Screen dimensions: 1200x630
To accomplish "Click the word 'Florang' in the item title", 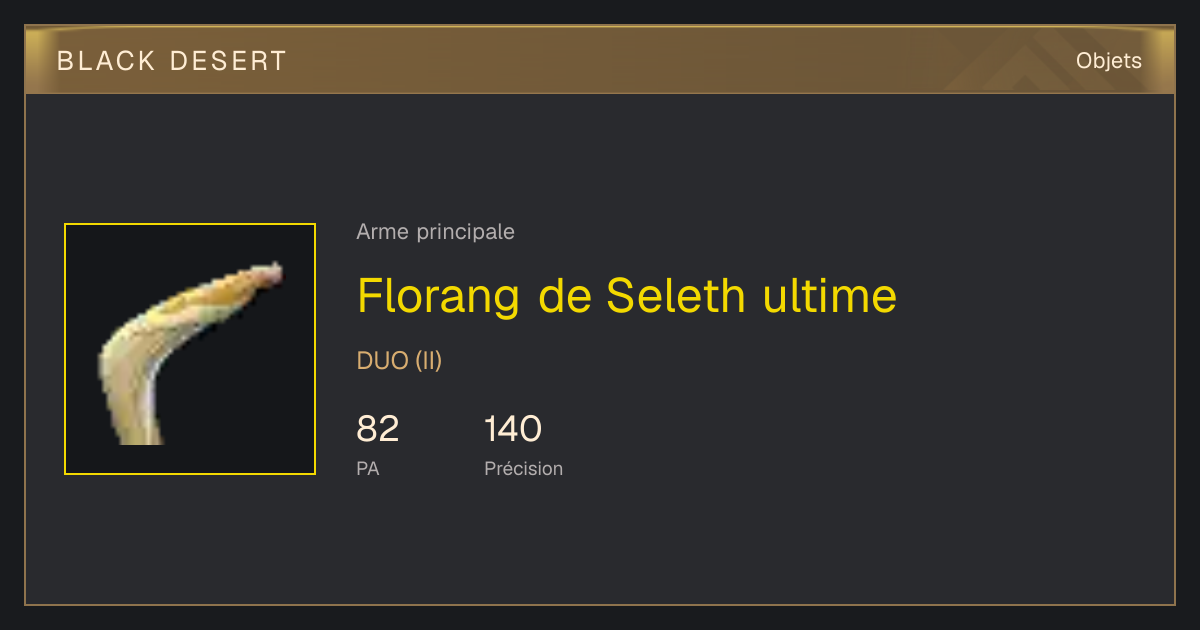I will (x=439, y=298).
